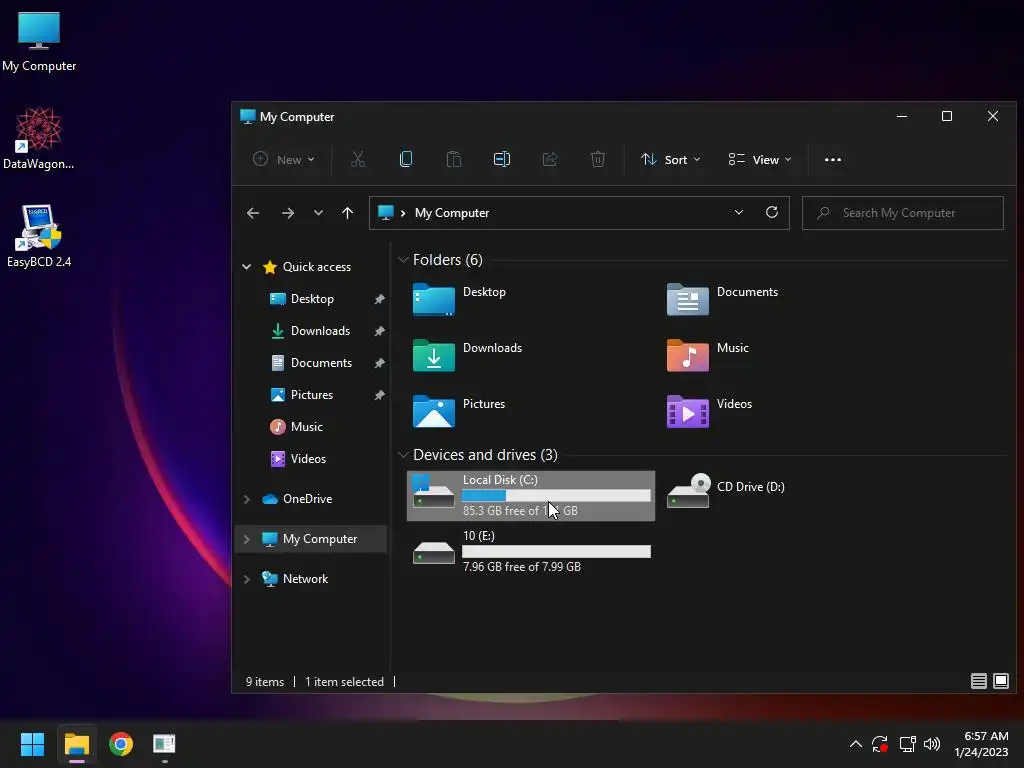The image size is (1024, 768).
Task: Select Documents in Quick access sidebar
Action: point(321,363)
